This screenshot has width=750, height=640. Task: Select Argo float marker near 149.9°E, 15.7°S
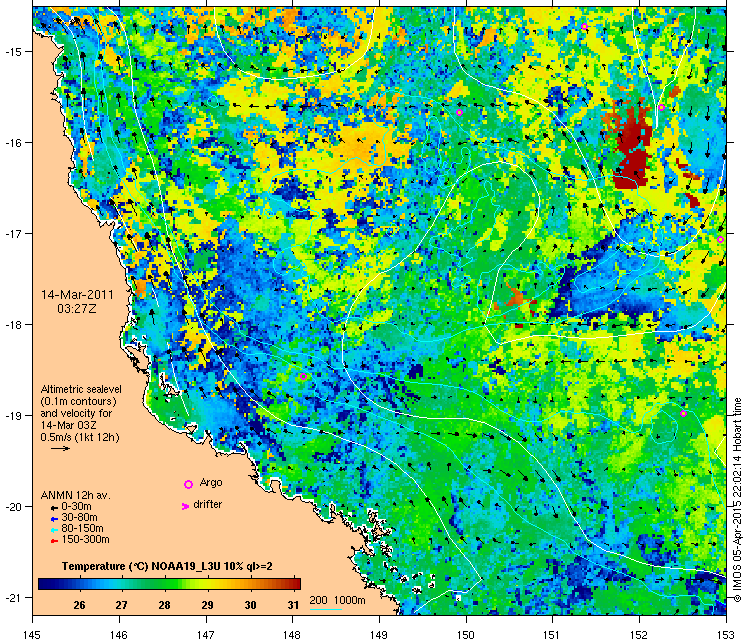click(460, 112)
